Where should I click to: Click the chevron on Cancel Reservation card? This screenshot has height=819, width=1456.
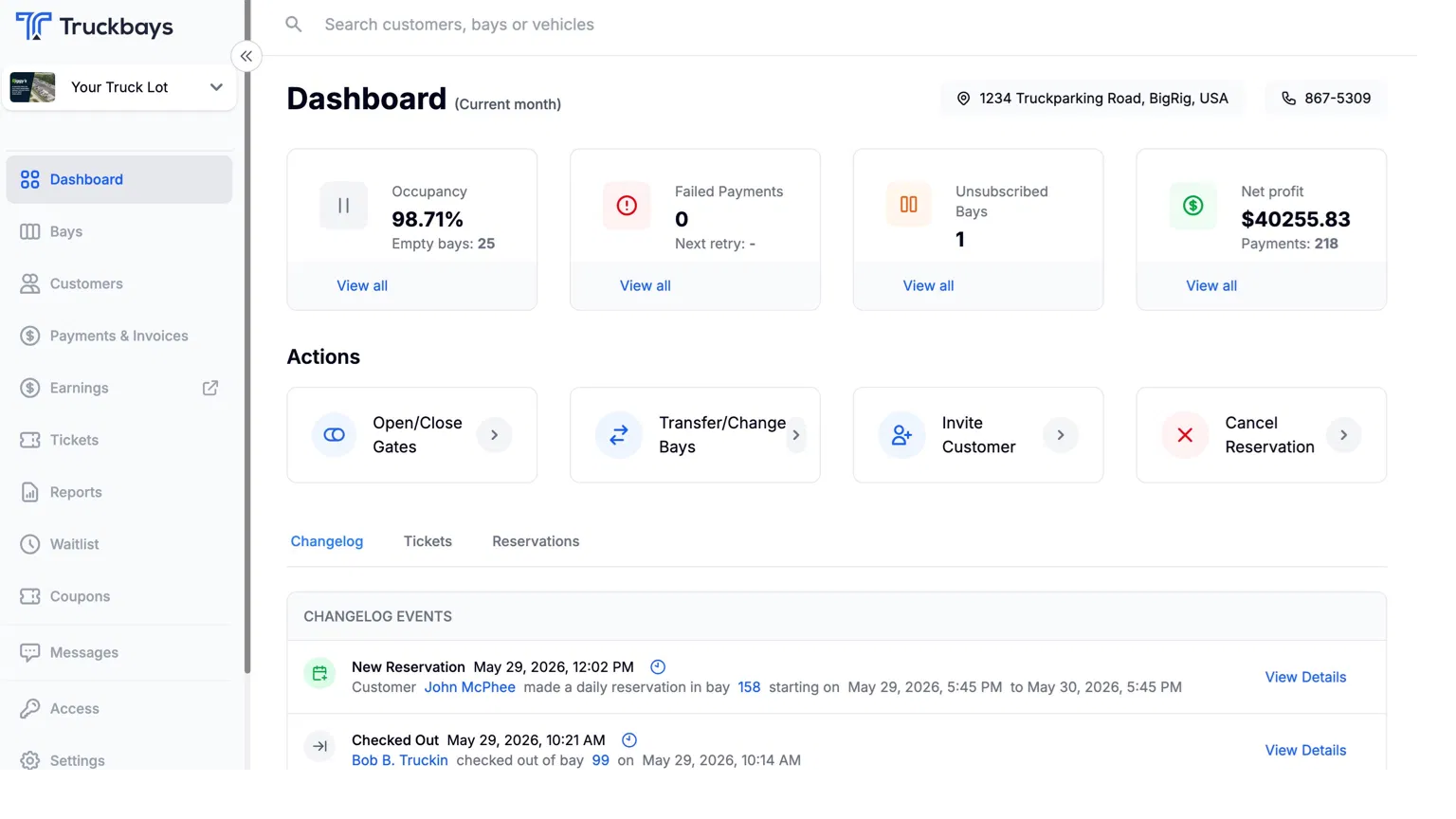1344,435
